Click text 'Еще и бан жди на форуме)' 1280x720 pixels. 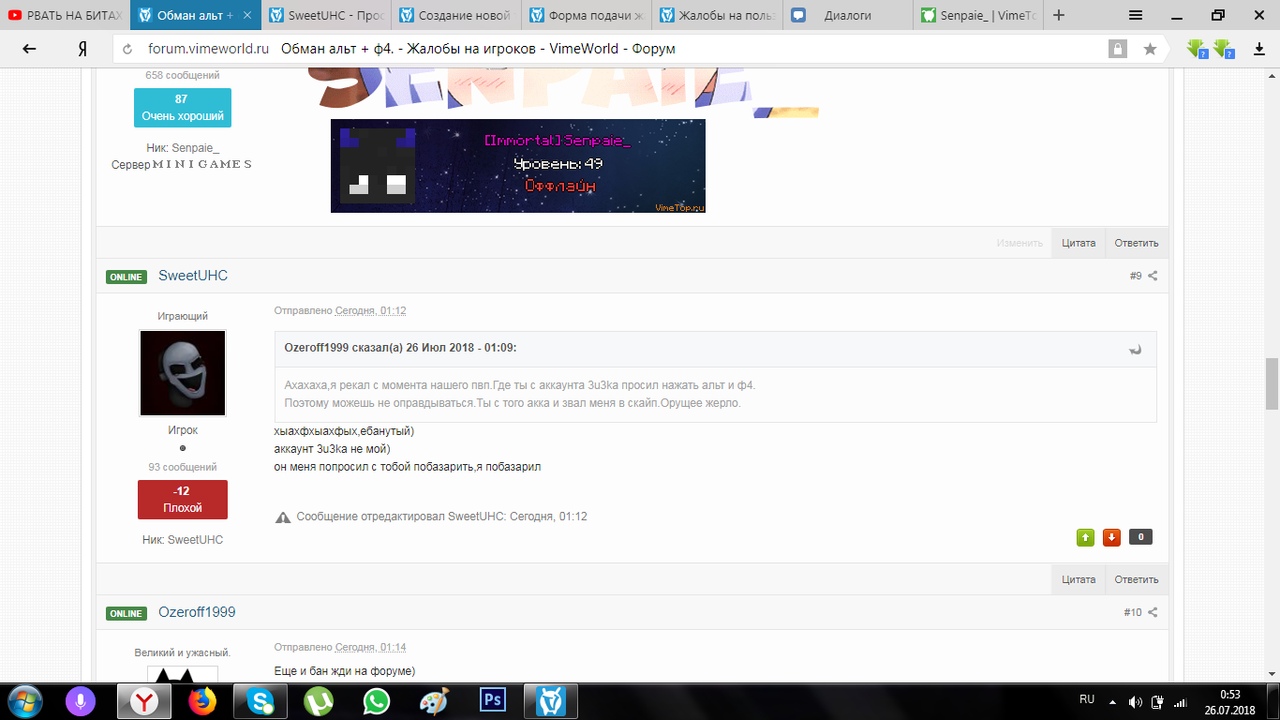click(344, 671)
